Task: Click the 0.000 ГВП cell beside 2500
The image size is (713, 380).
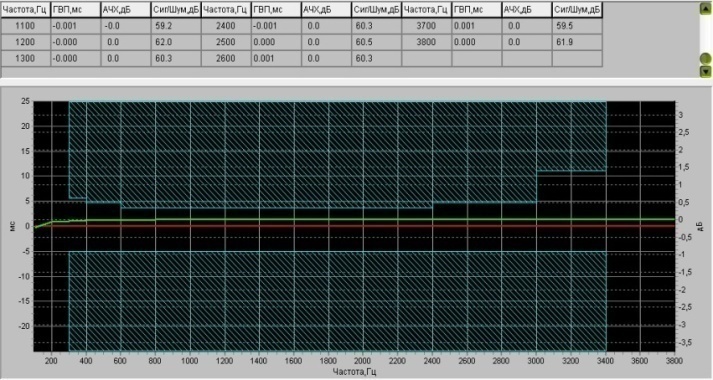Action: [x=276, y=42]
